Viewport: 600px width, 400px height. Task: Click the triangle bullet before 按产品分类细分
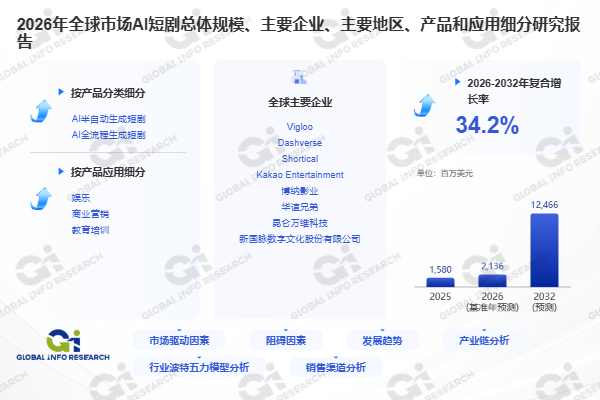point(60,92)
